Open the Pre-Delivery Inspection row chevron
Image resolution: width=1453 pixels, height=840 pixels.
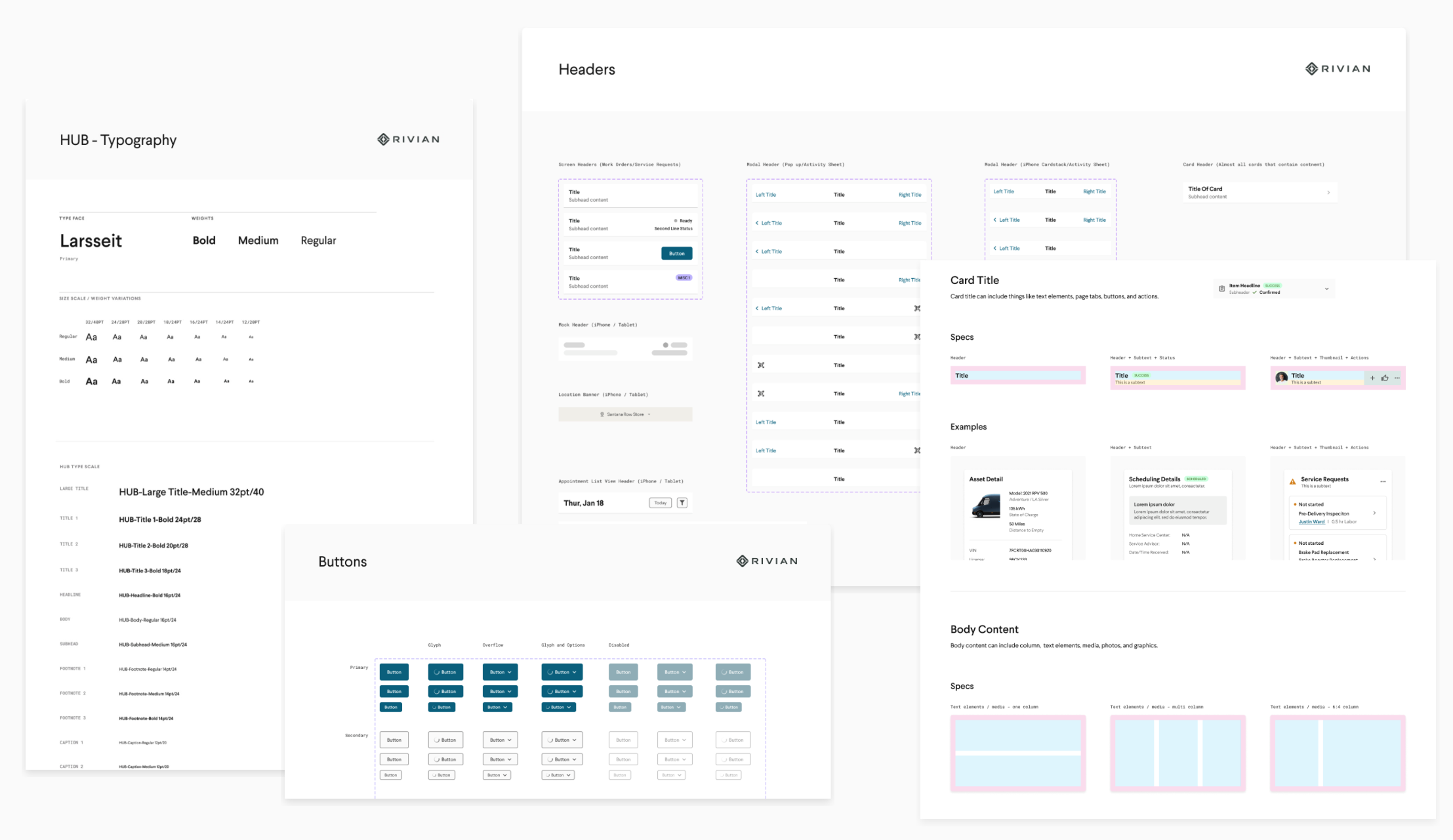pyautogui.click(x=1374, y=513)
